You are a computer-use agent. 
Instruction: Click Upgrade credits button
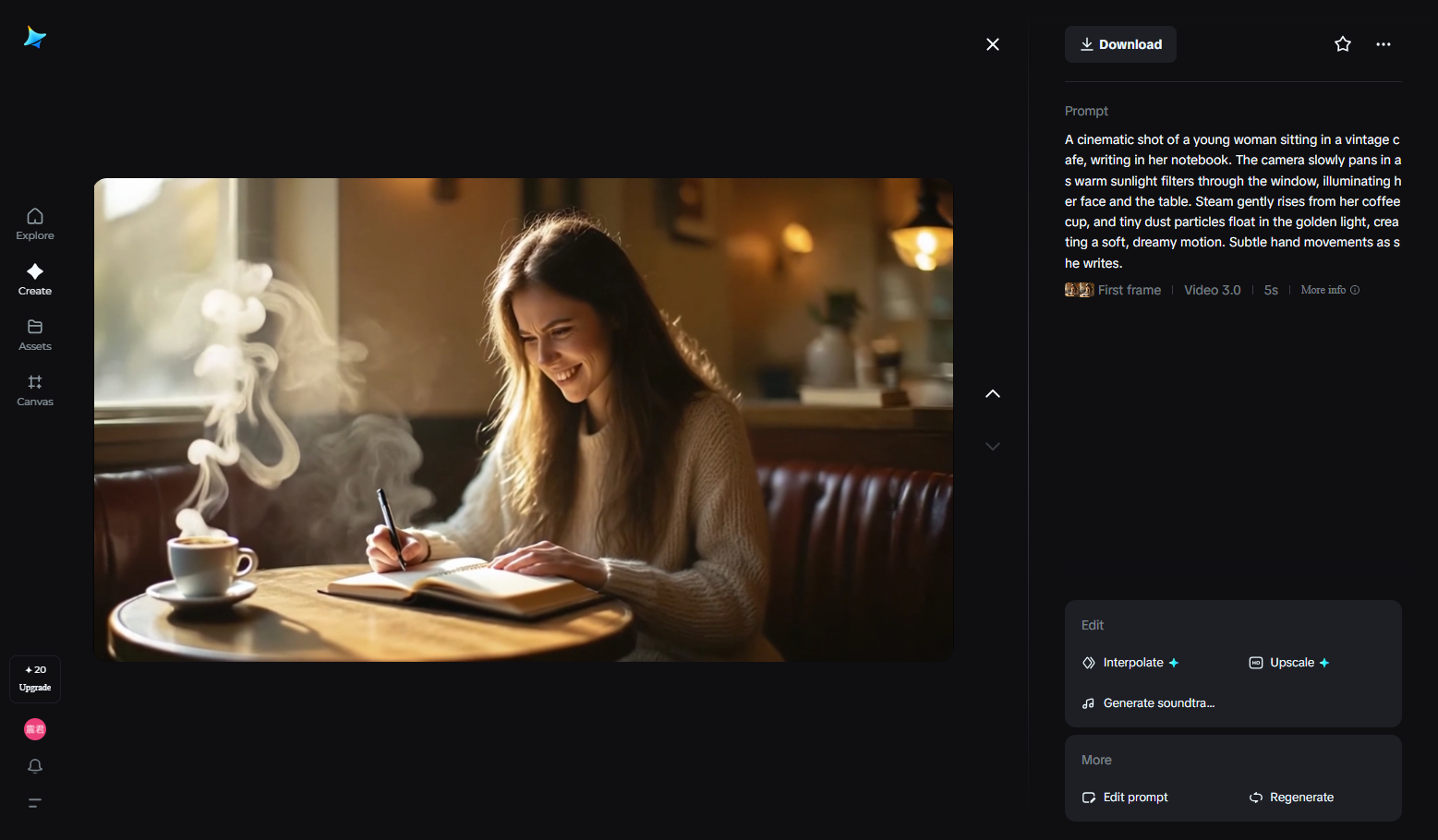(35, 679)
